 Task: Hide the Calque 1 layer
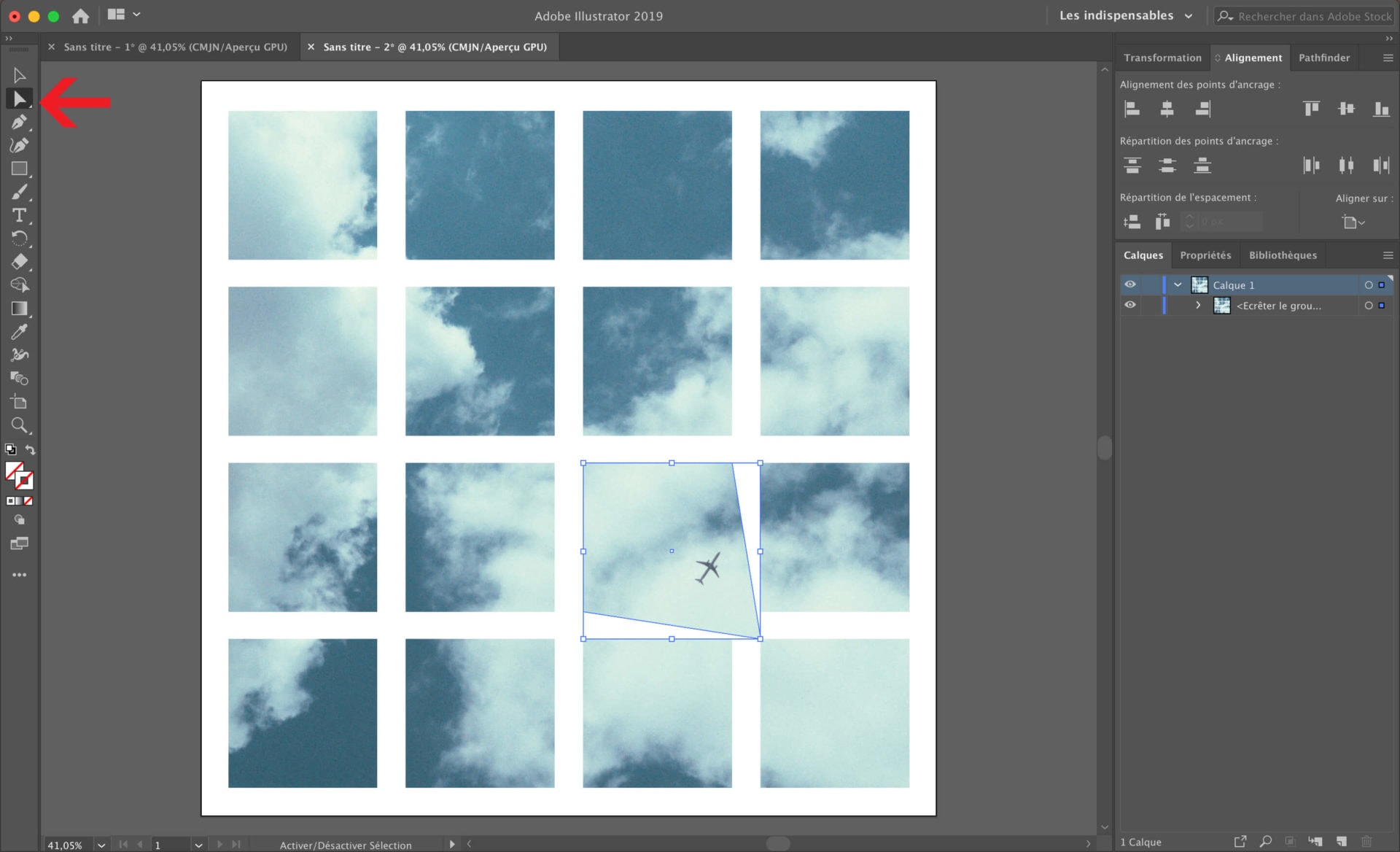tap(1130, 285)
